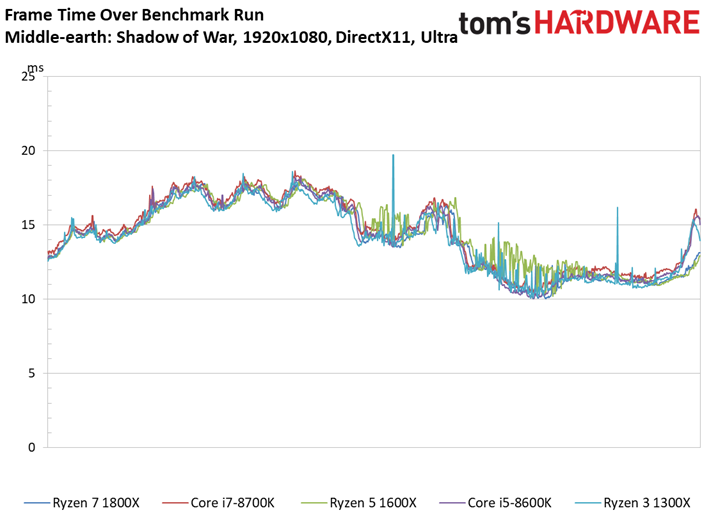Screen dimensions: 709x531
Task: Click the 5 y-axis label
Action: click(31, 373)
